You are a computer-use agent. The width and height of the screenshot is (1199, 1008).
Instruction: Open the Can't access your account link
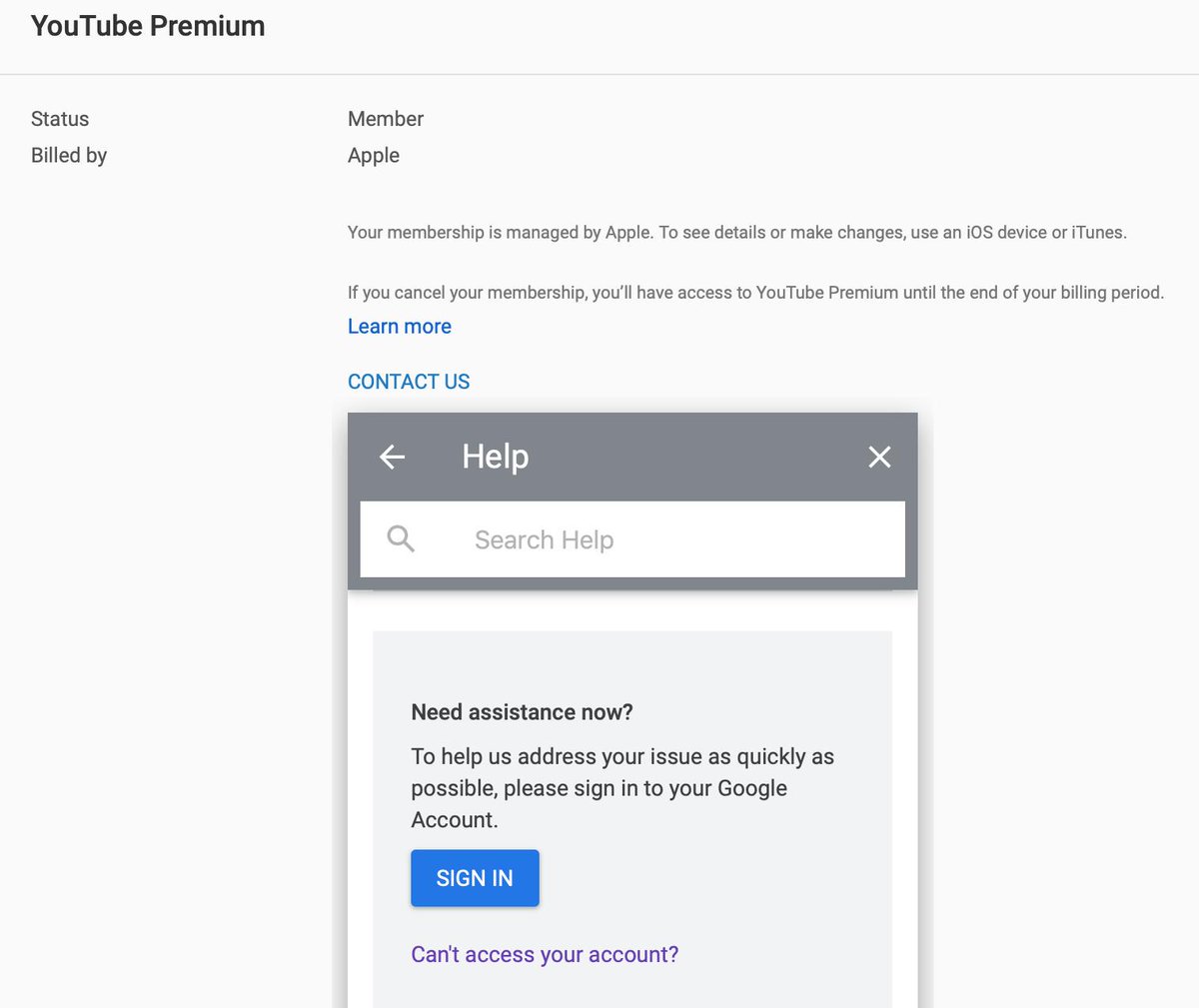coord(545,954)
